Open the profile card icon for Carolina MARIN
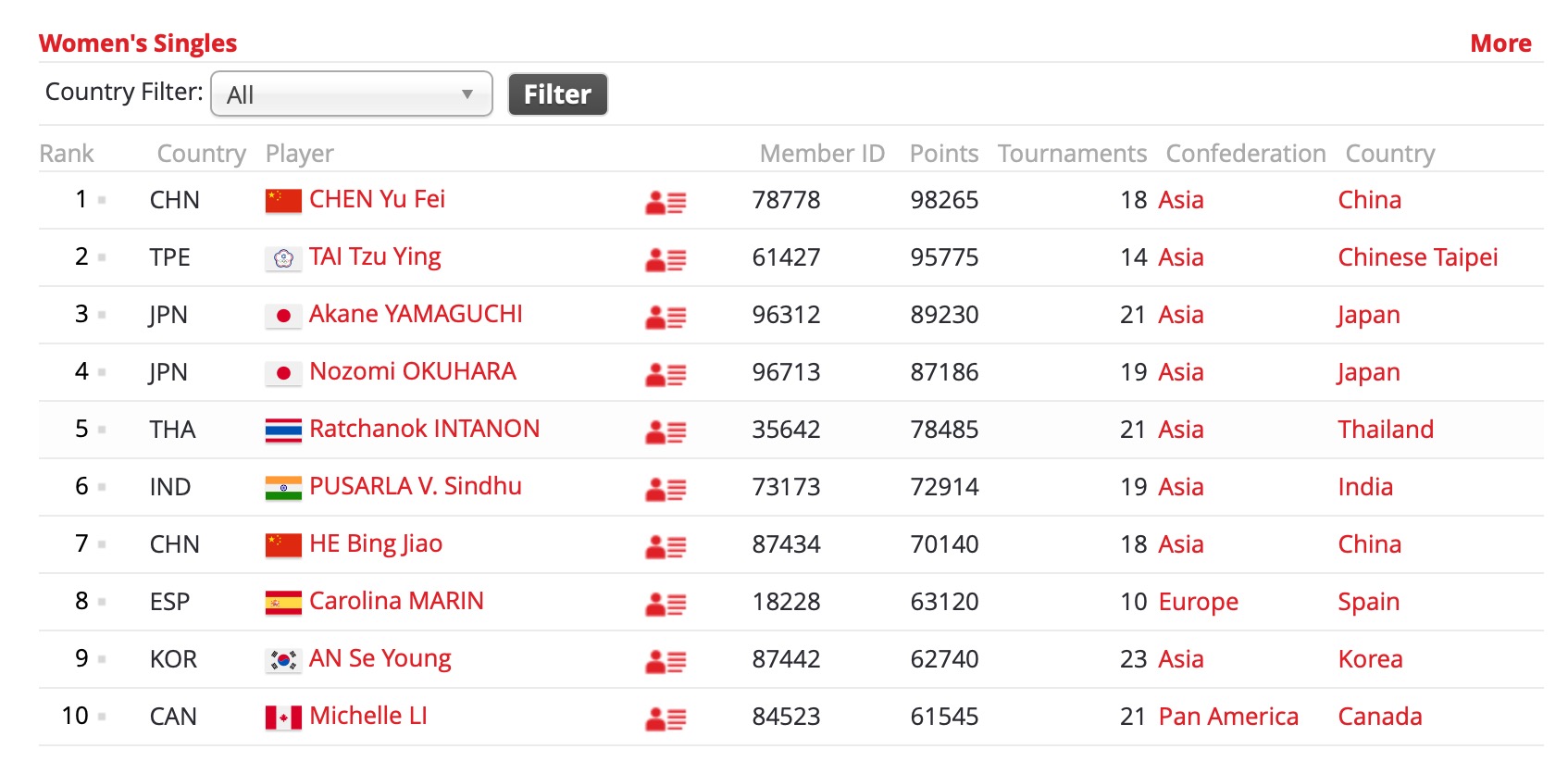 click(665, 604)
